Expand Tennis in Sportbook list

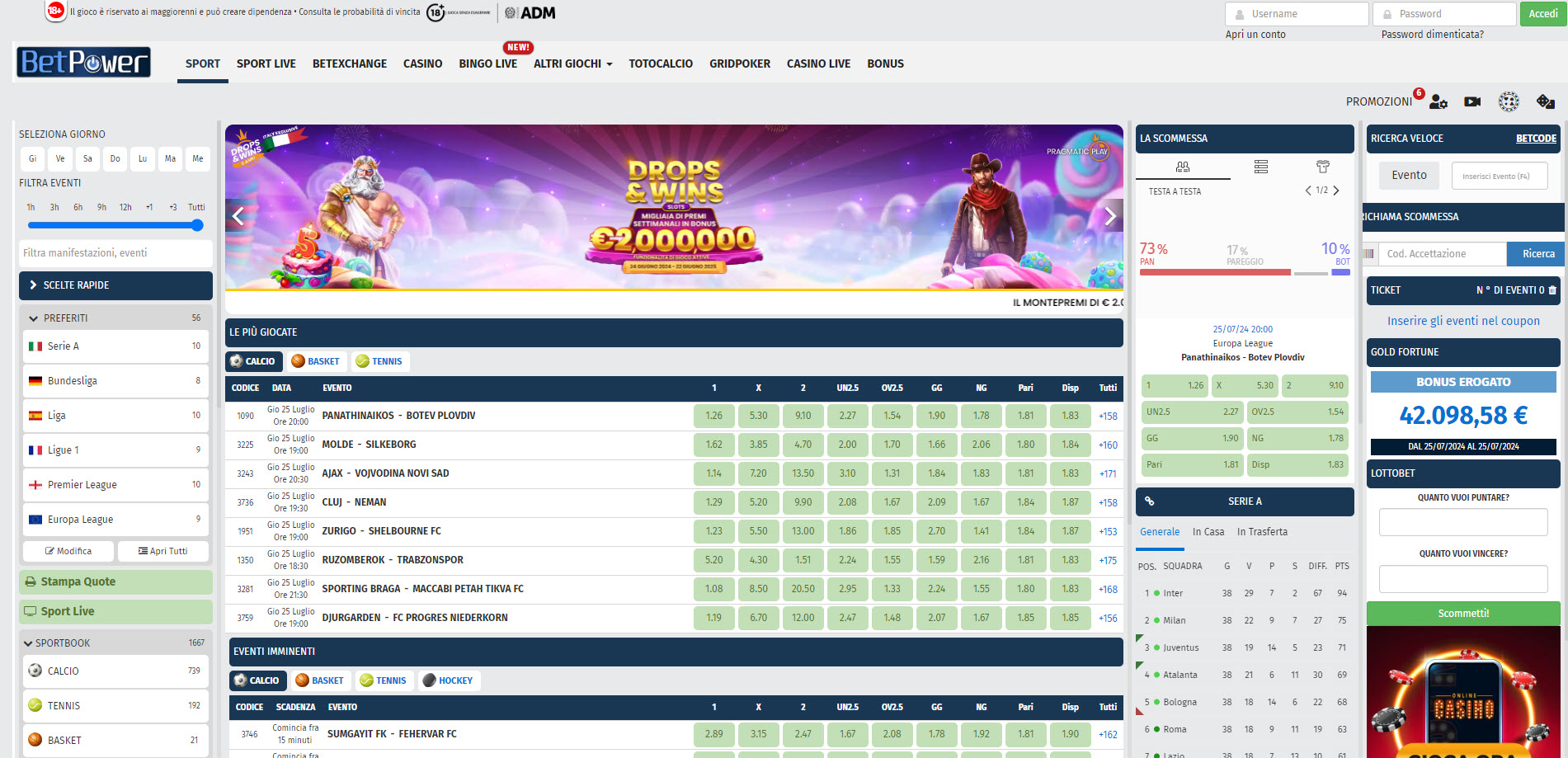pos(115,706)
